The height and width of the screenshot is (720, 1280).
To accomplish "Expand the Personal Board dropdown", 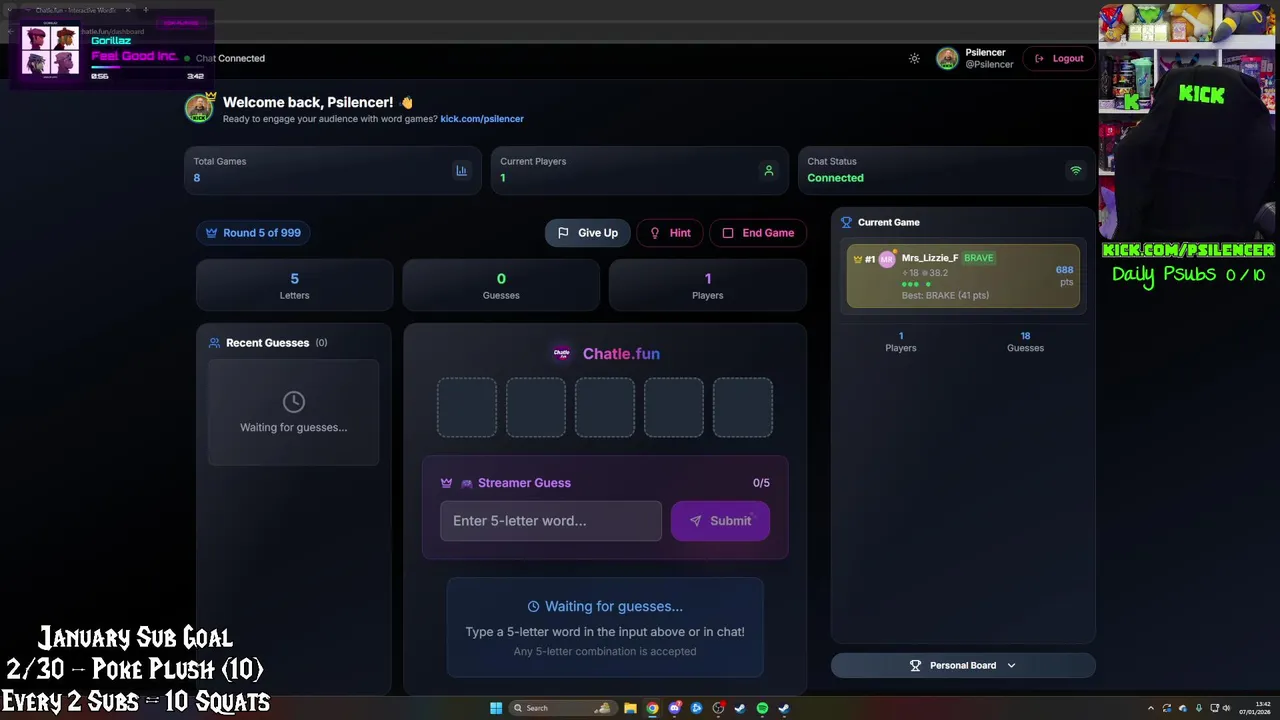I will 963,665.
